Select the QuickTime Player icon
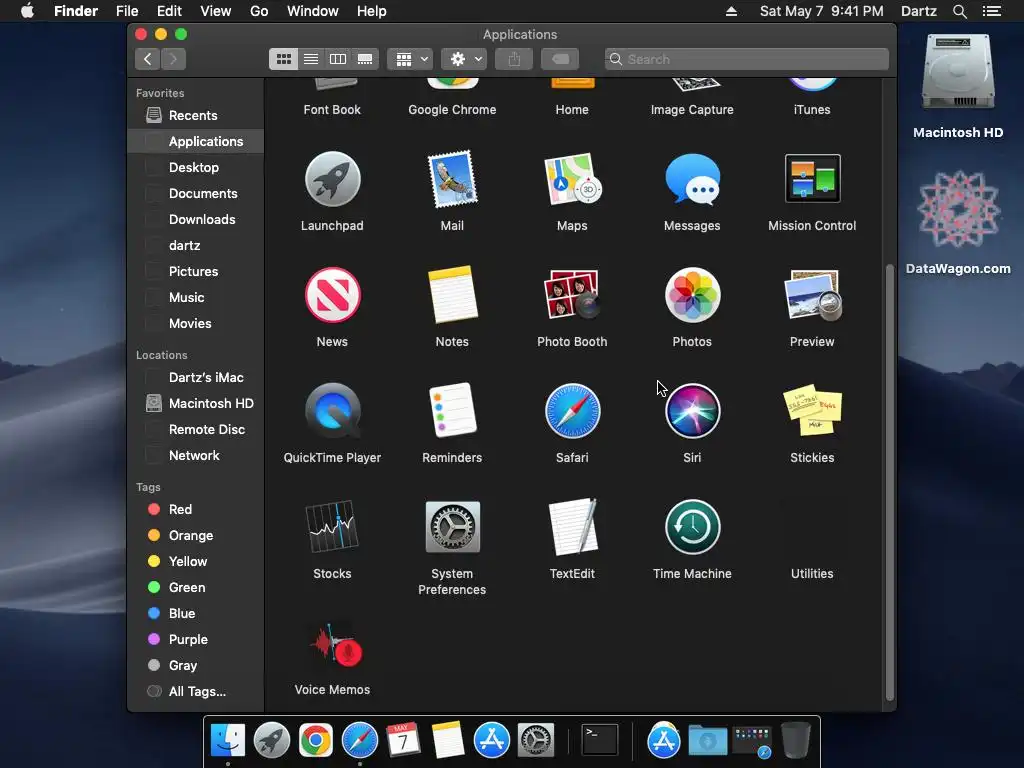This screenshot has height=768, width=1024. (x=332, y=411)
